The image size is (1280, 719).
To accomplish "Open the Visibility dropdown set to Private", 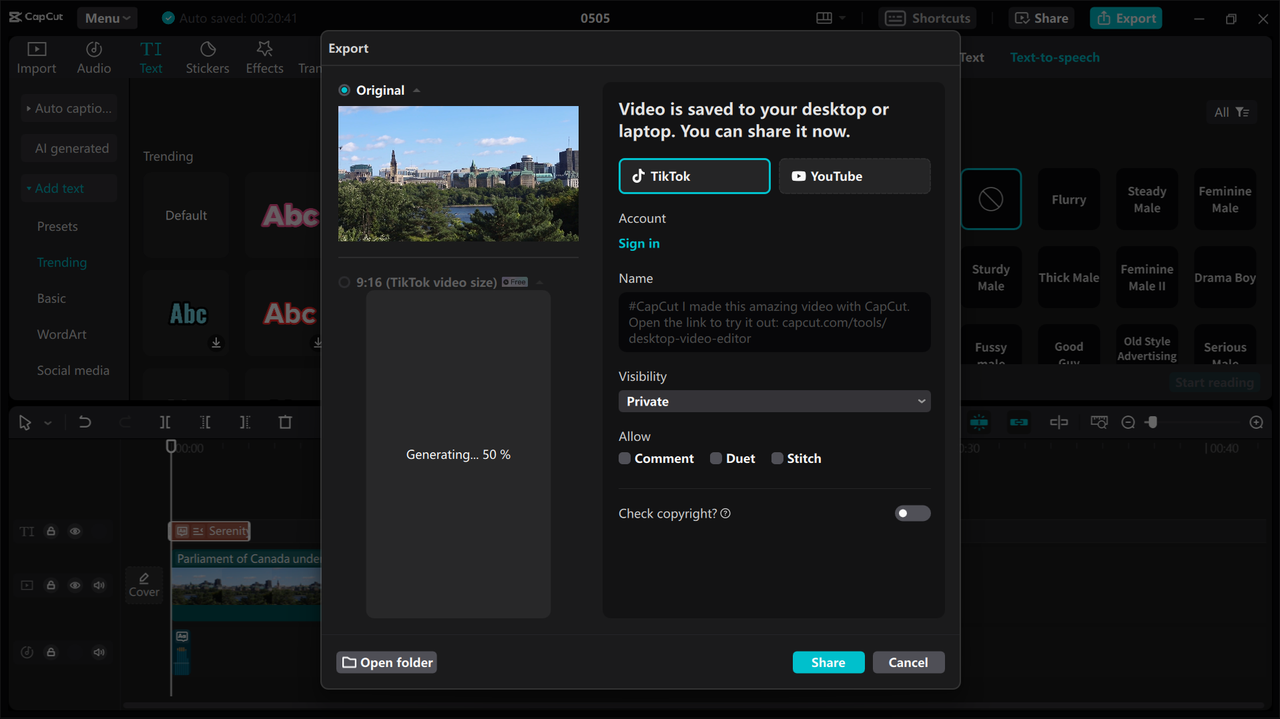I will coord(775,401).
